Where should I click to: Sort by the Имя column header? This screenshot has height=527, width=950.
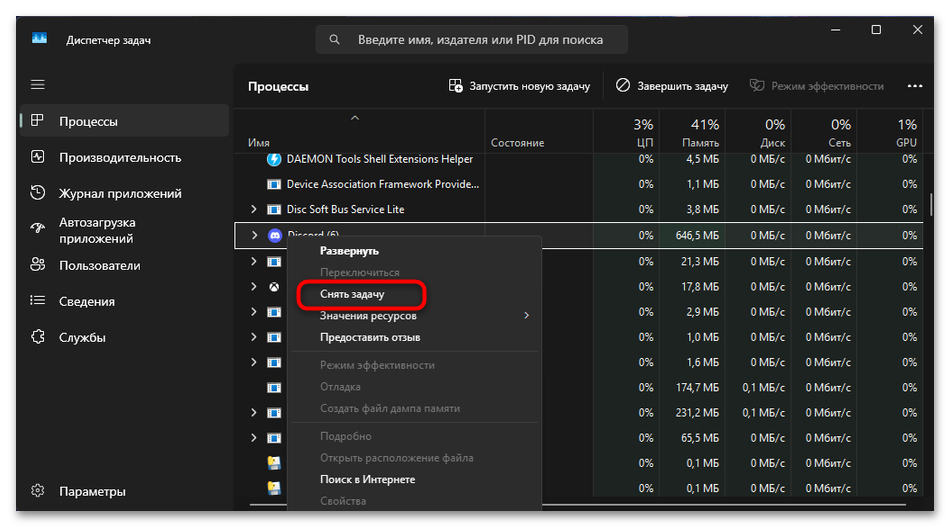tap(360, 131)
